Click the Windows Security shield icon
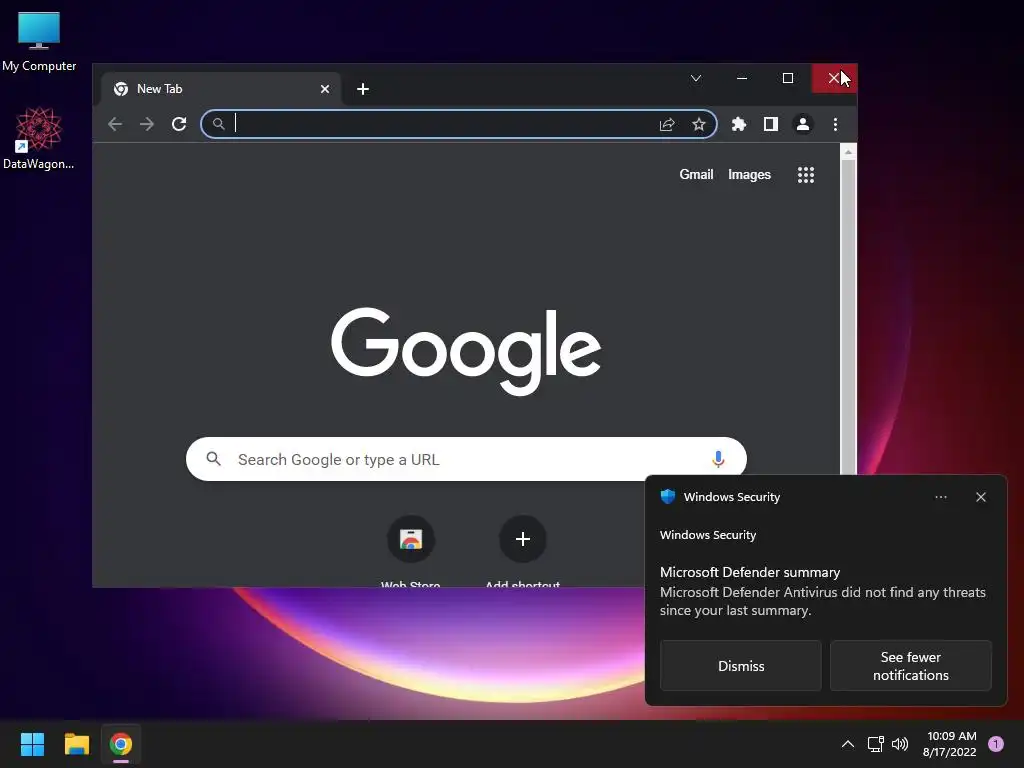This screenshot has width=1024, height=768. [x=667, y=496]
